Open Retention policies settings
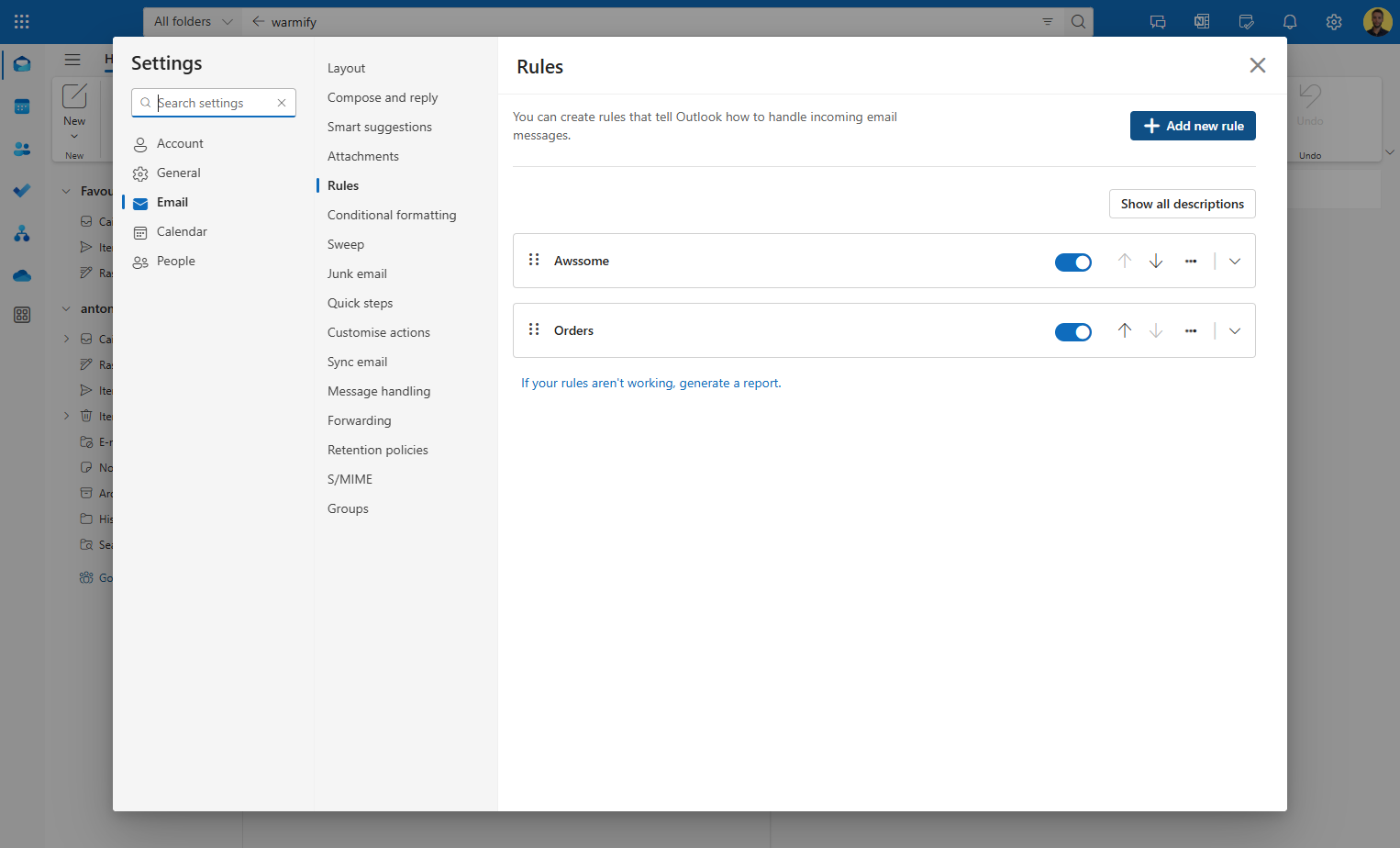This screenshot has height=848, width=1400. [x=377, y=450]
